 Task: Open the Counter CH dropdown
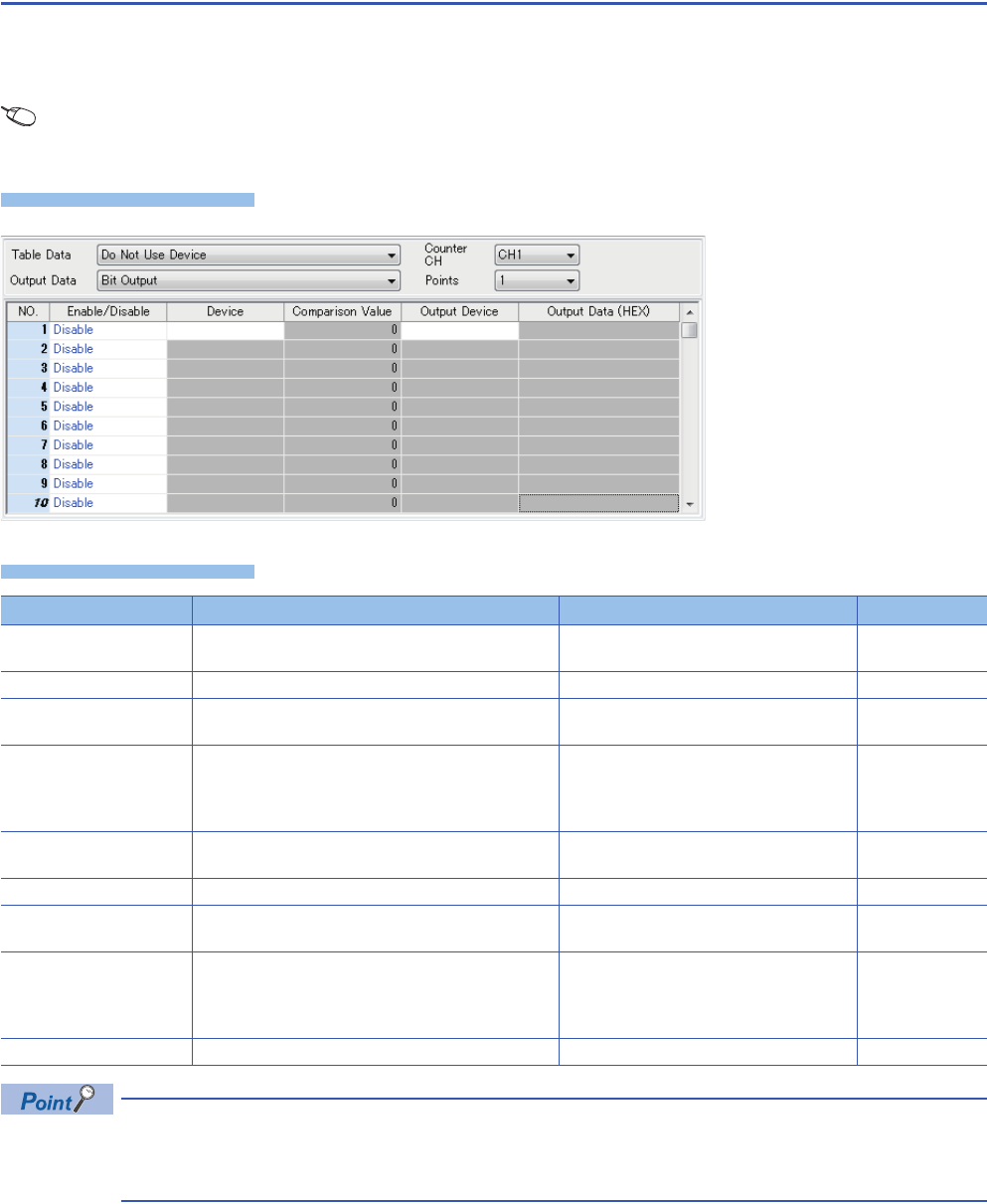pyautogui.click(x=536, y=255)
